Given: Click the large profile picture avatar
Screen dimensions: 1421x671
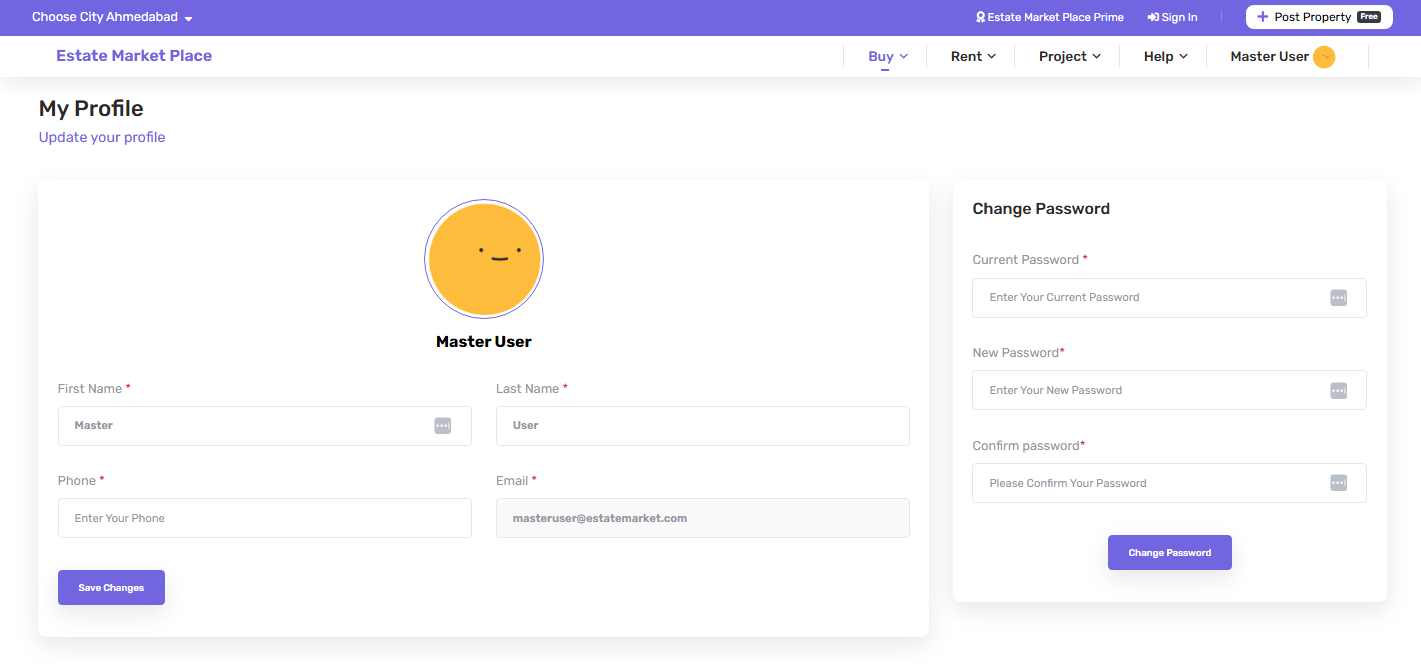Looking at the screenshot, I should point(484,259).
